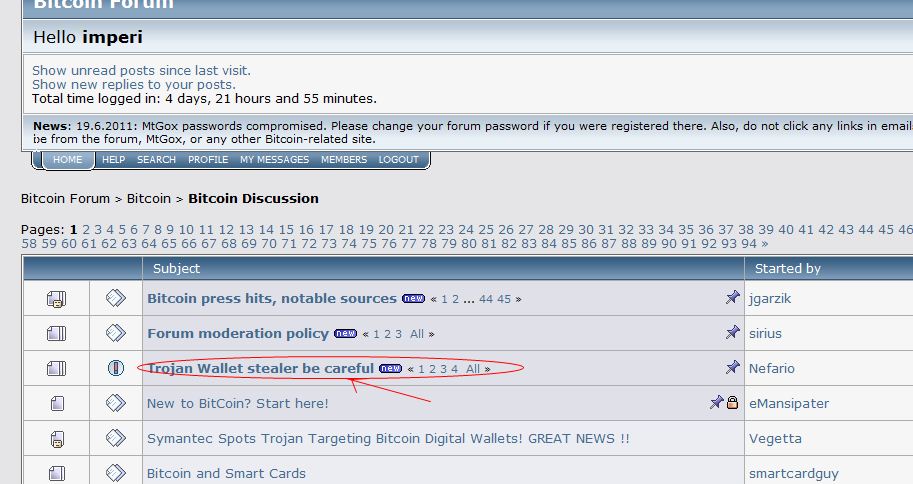This screenshot has width=913, height=484.
Task: Click the post icon next to Bitcoin press hits
Action: 116,298
